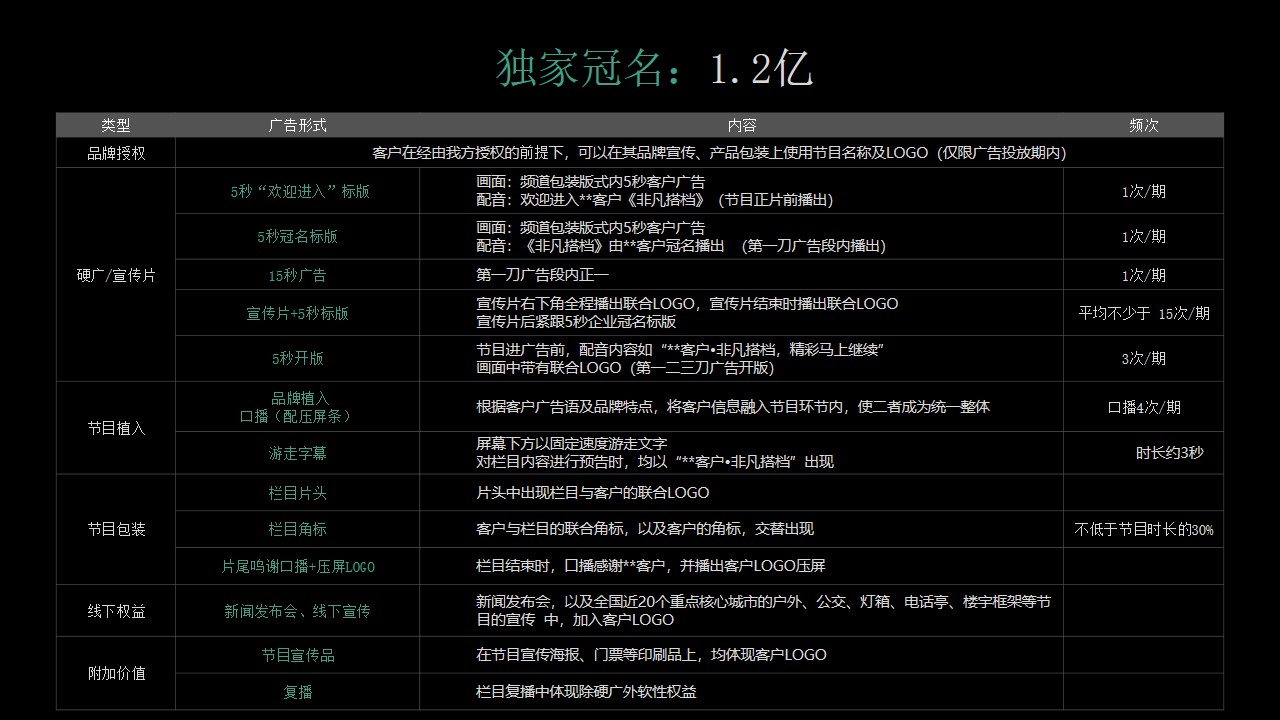Click the content starting 屏幕下方以固定速度游走文字
Viewport: 1280px width, 720px height.
[x=741, y=453]
